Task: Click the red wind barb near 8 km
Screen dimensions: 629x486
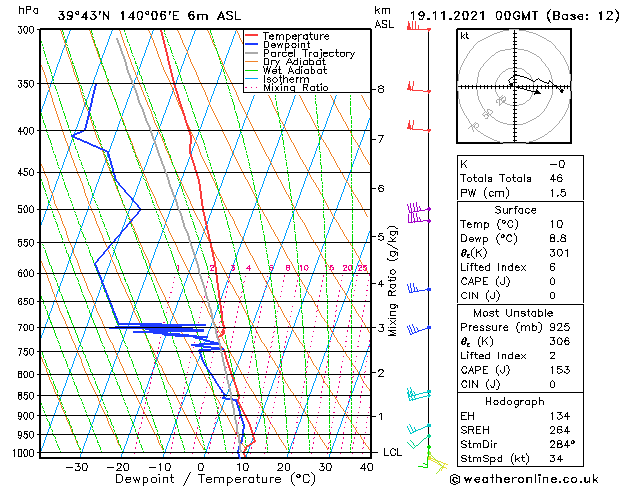Action: [x=419, y=88]
